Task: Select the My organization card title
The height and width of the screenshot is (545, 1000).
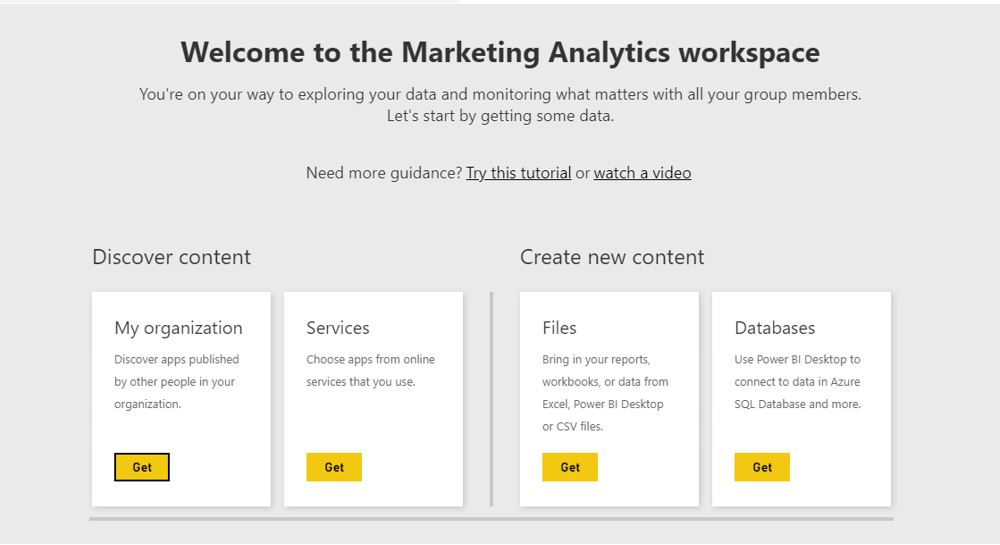Action: [x=178, y=328]
